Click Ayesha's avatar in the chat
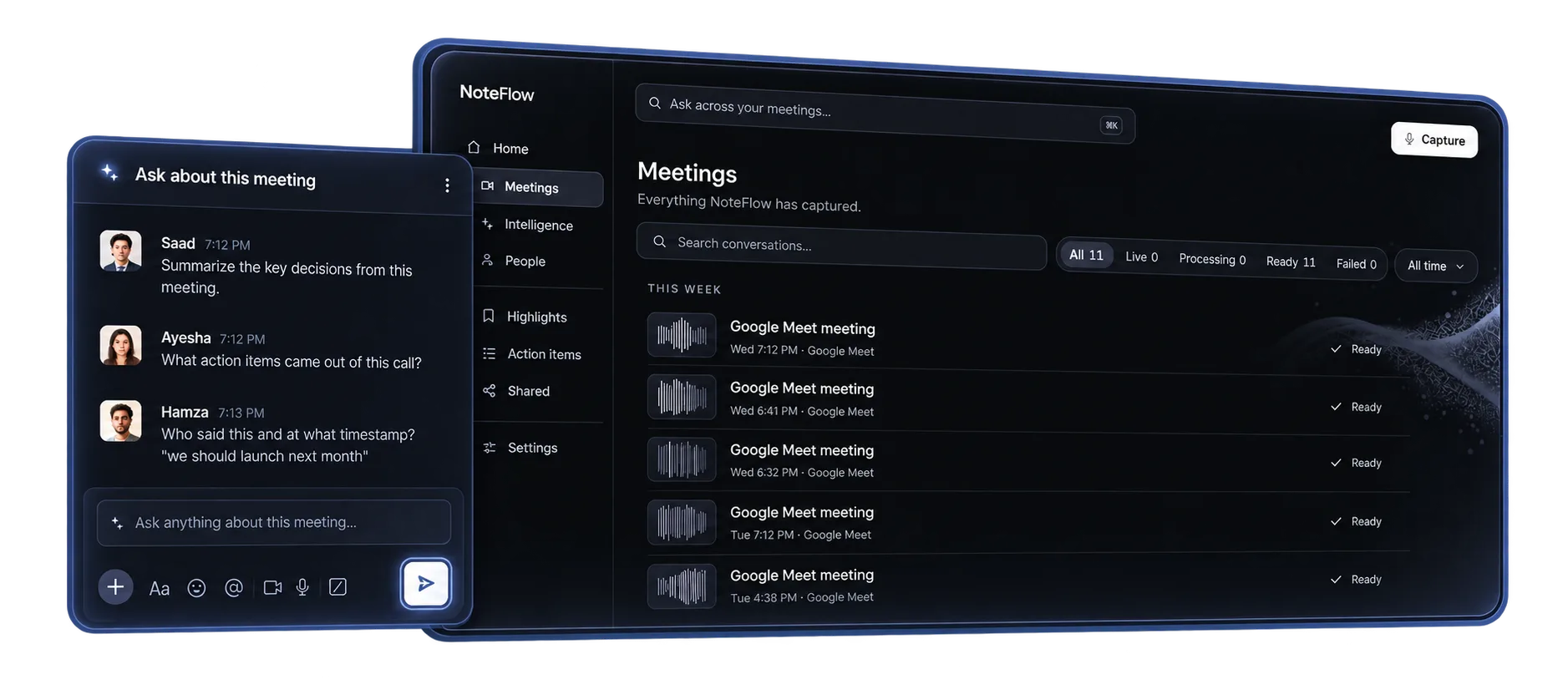The image size is (1568, 700). [x=121, y=345]
